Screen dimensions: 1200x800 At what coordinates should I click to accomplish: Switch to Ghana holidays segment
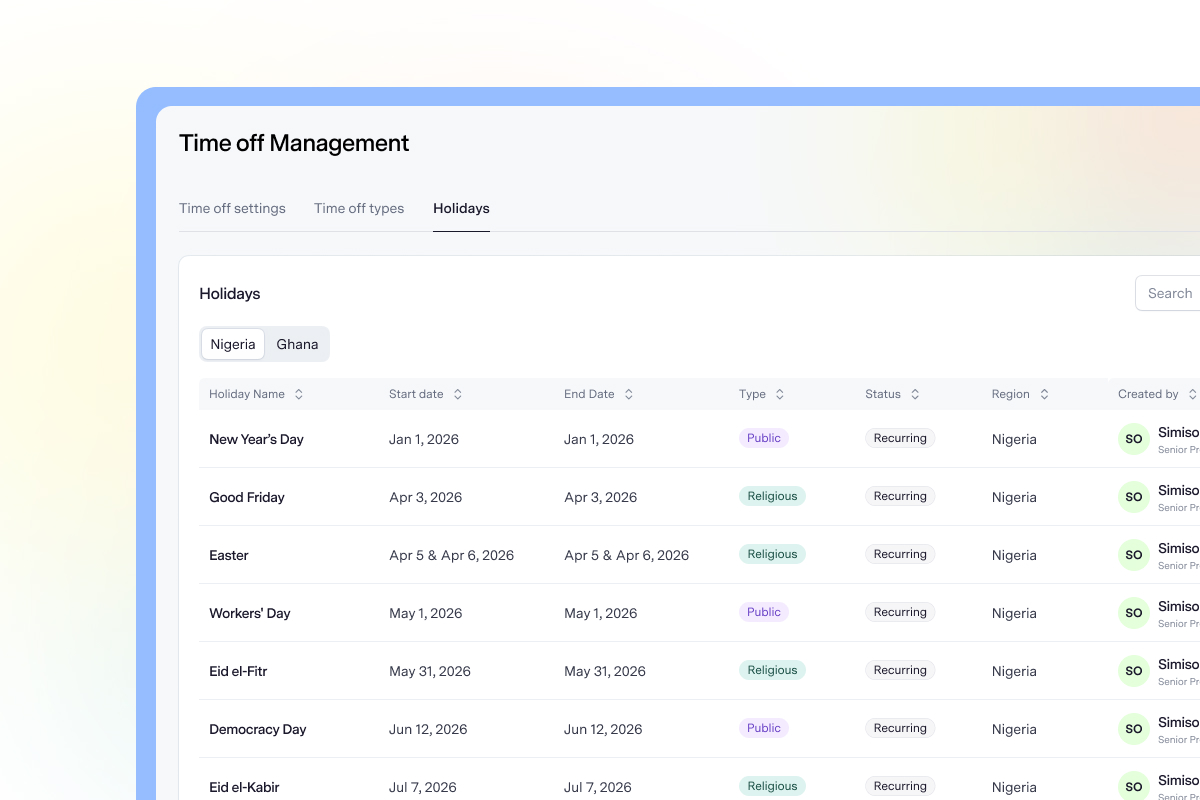(x=297, y=344)
